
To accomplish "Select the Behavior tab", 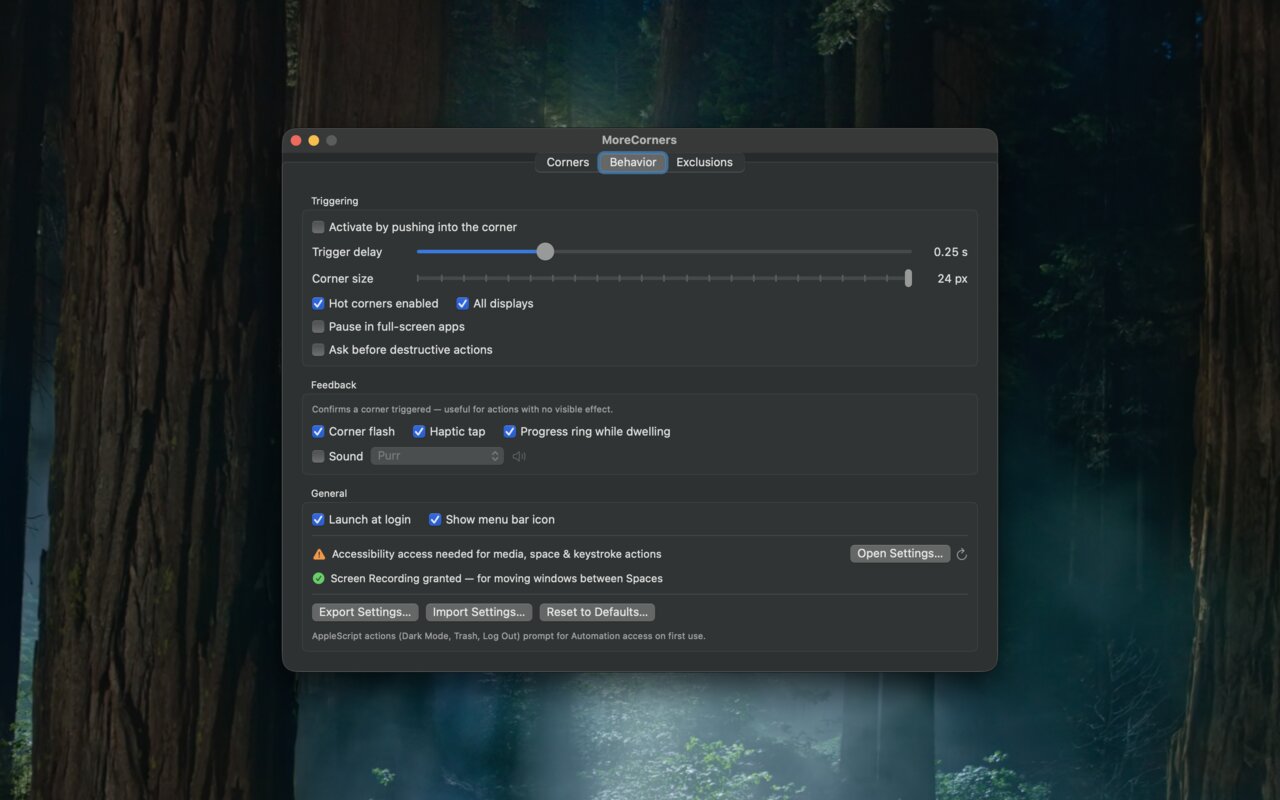I will [x=633, y=162].
